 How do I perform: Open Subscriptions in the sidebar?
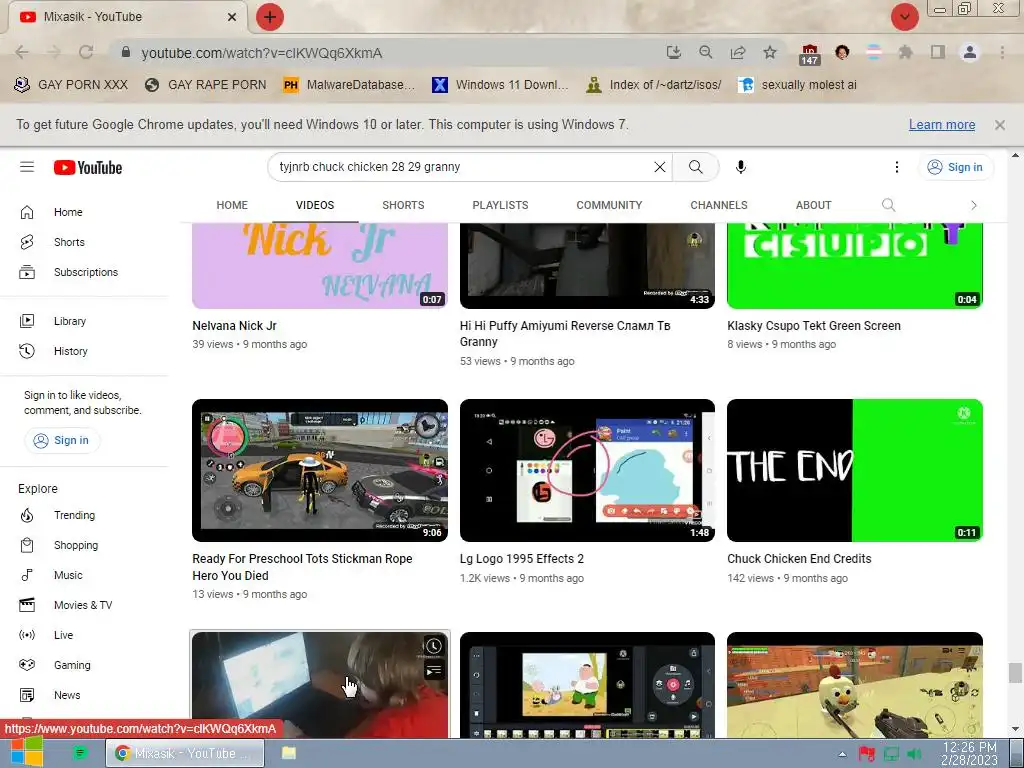[x=85, y=272]
